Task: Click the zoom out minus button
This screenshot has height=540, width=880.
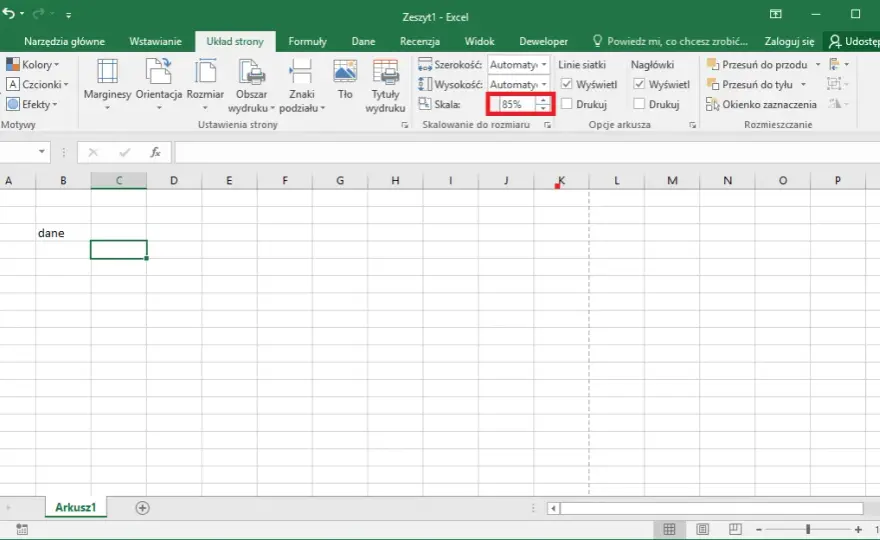Action: pos(759,529)
